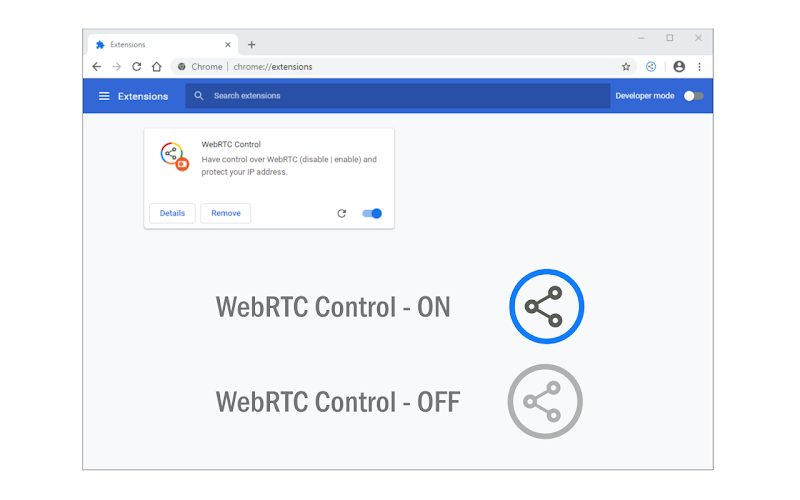800x500 pixels.
Task: Open the Chrome profile avatar icon
Action: pos(679,66)
